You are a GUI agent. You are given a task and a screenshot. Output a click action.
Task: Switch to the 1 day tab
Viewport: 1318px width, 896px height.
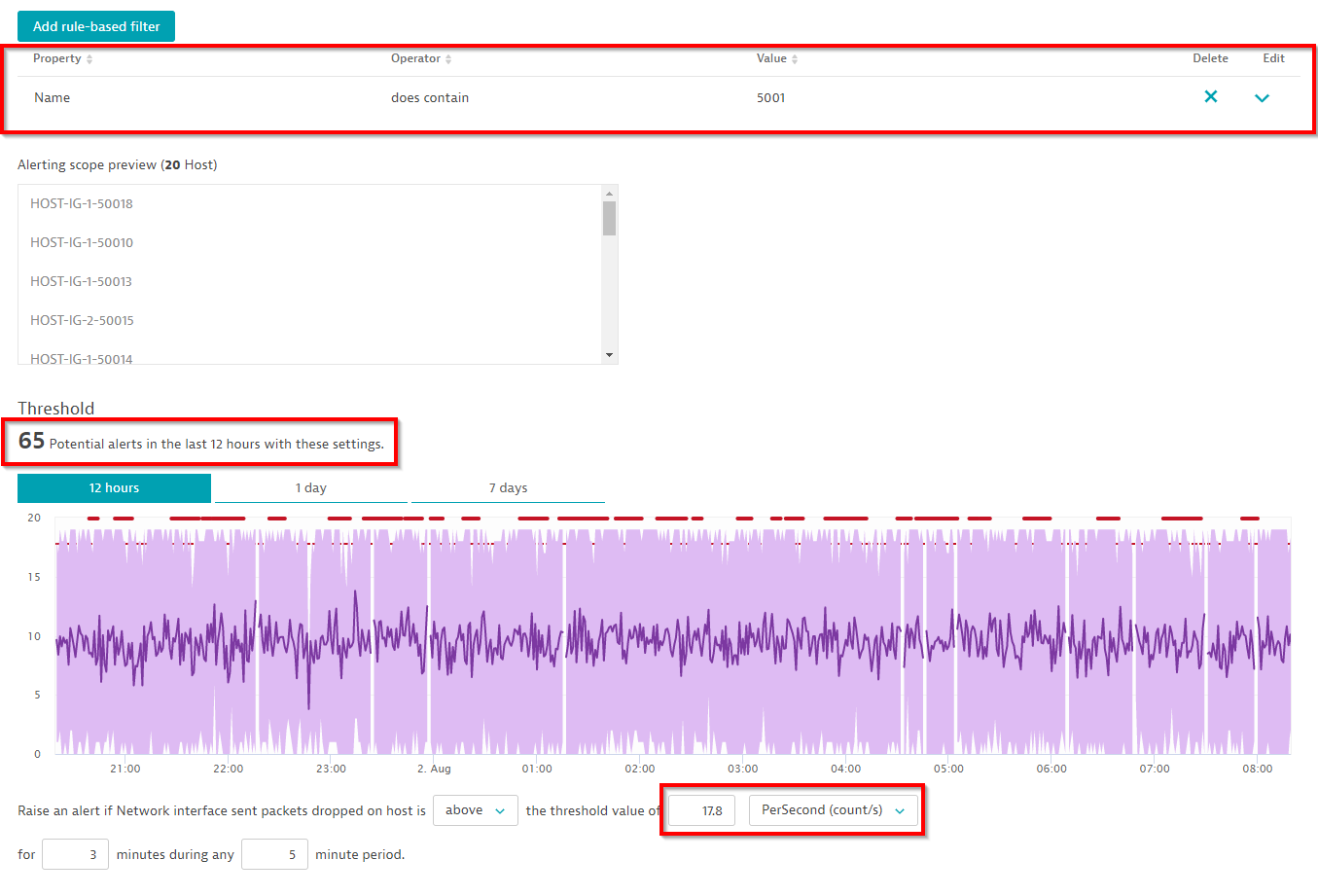tap(311, 487)
